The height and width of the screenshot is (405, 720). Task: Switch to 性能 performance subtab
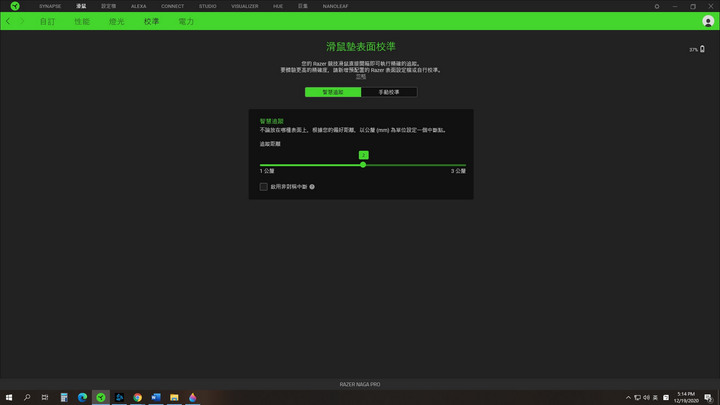tap(82, 22)
